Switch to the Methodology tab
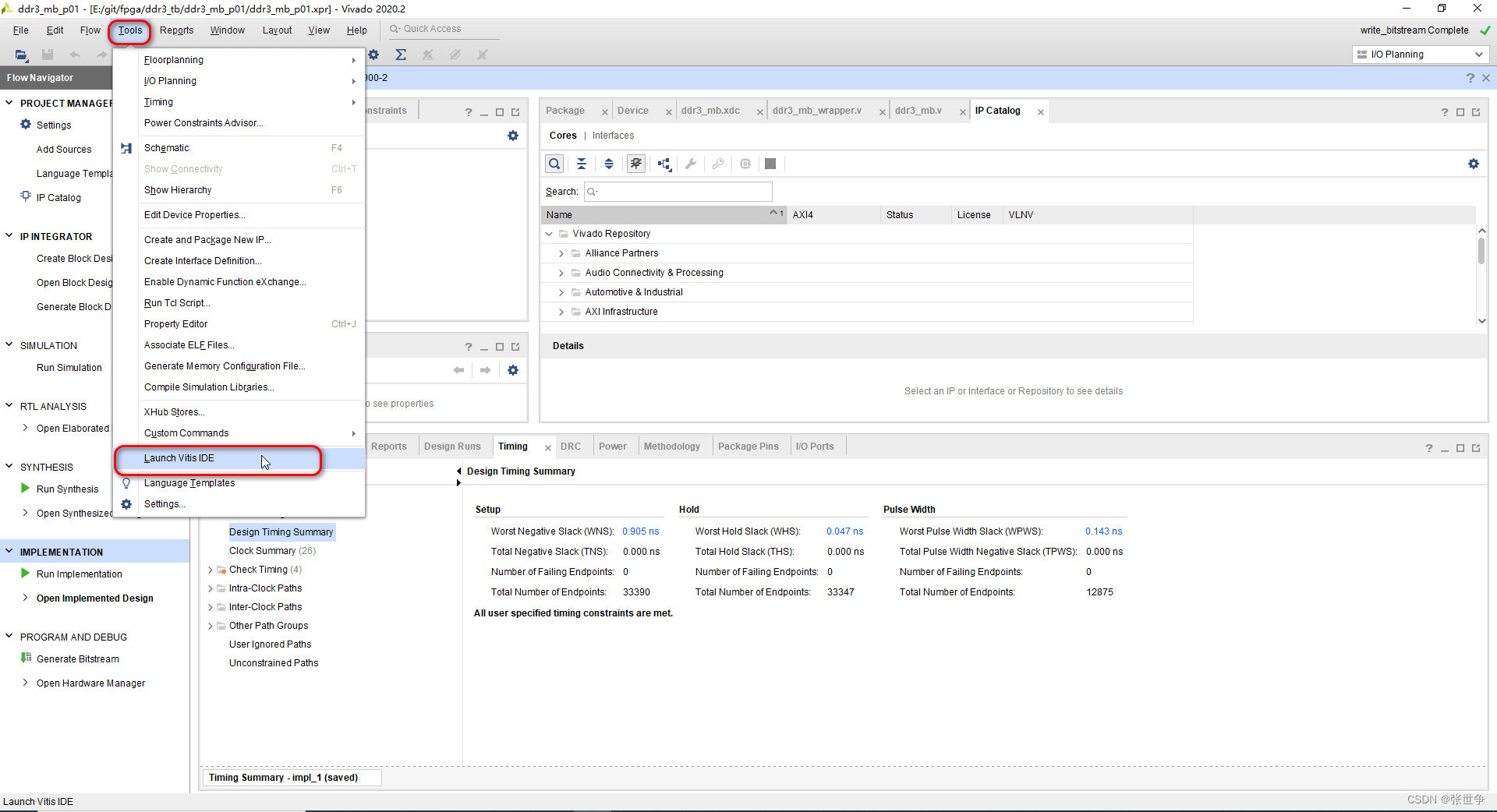This screenshot has width=1497, height=812. point(672,447)
